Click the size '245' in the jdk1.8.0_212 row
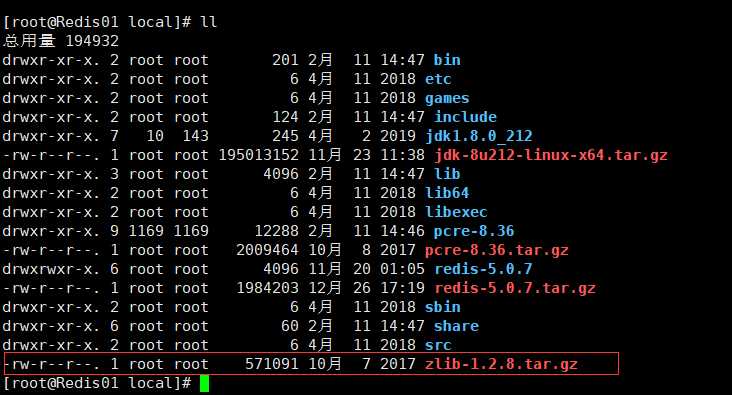 click(x=285, y=136)
